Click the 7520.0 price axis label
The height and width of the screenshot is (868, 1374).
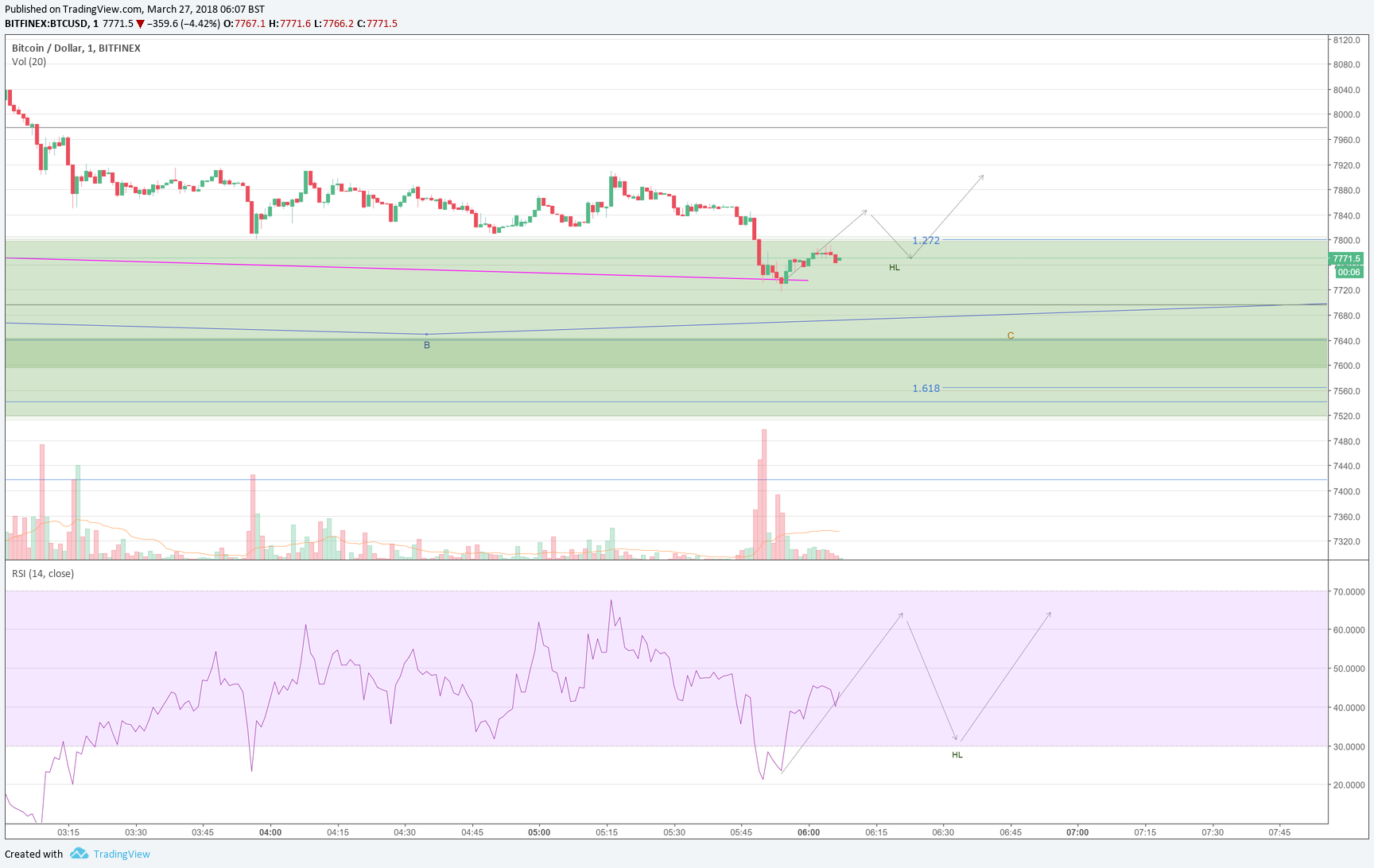point(1346,416)
